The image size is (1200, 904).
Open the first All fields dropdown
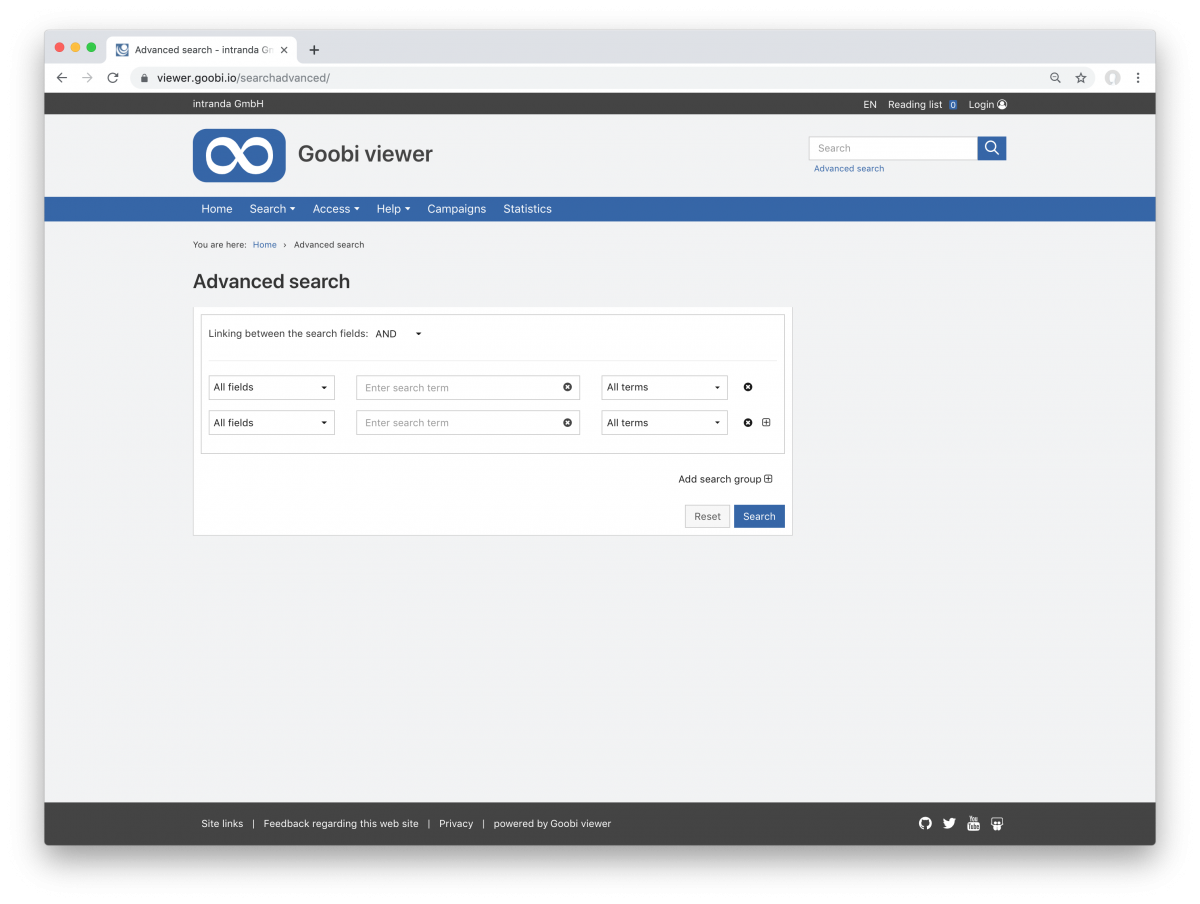271,387
